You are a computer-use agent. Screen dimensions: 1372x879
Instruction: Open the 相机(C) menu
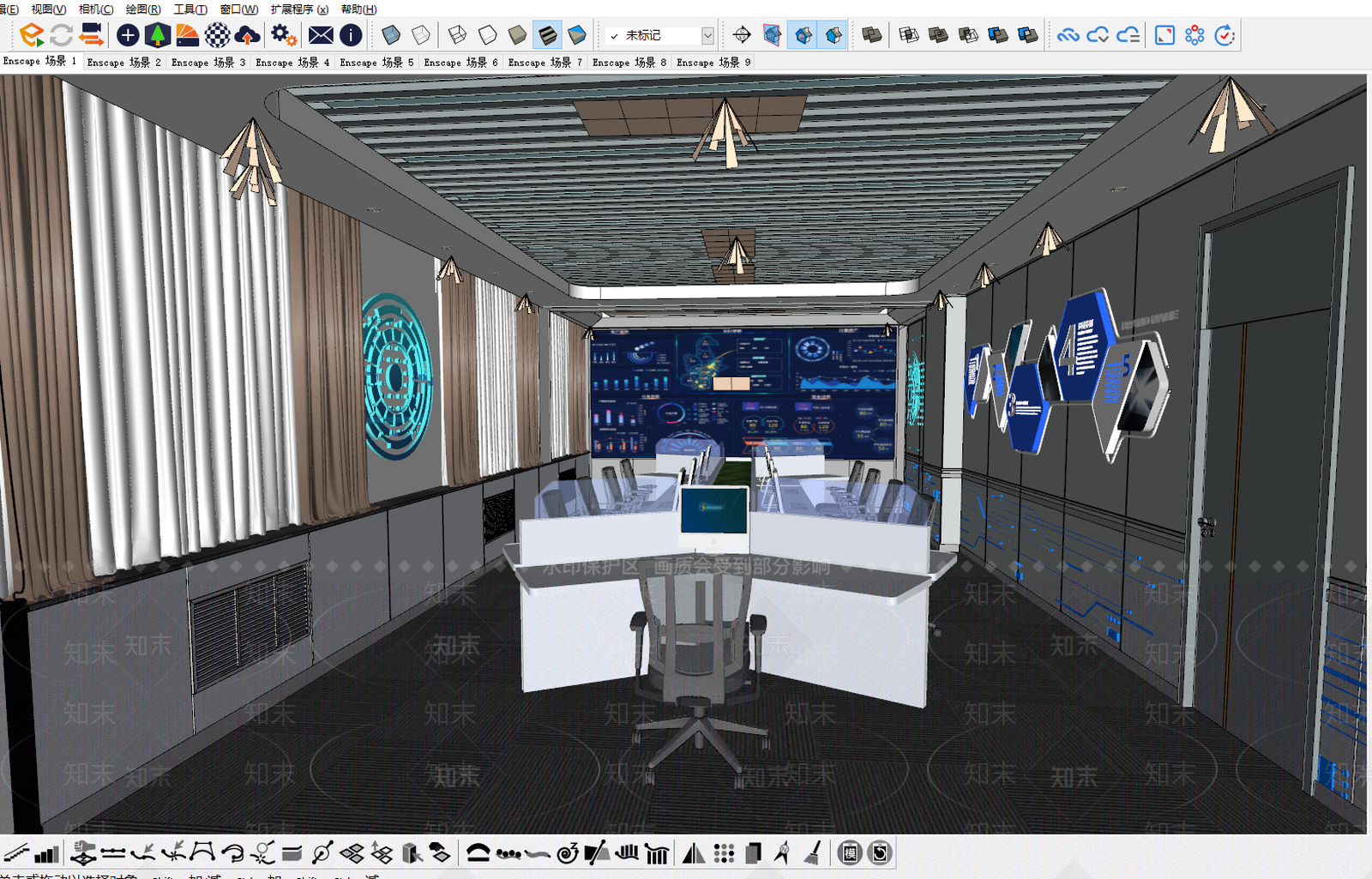pyautogui.click(x=96, y=9)
